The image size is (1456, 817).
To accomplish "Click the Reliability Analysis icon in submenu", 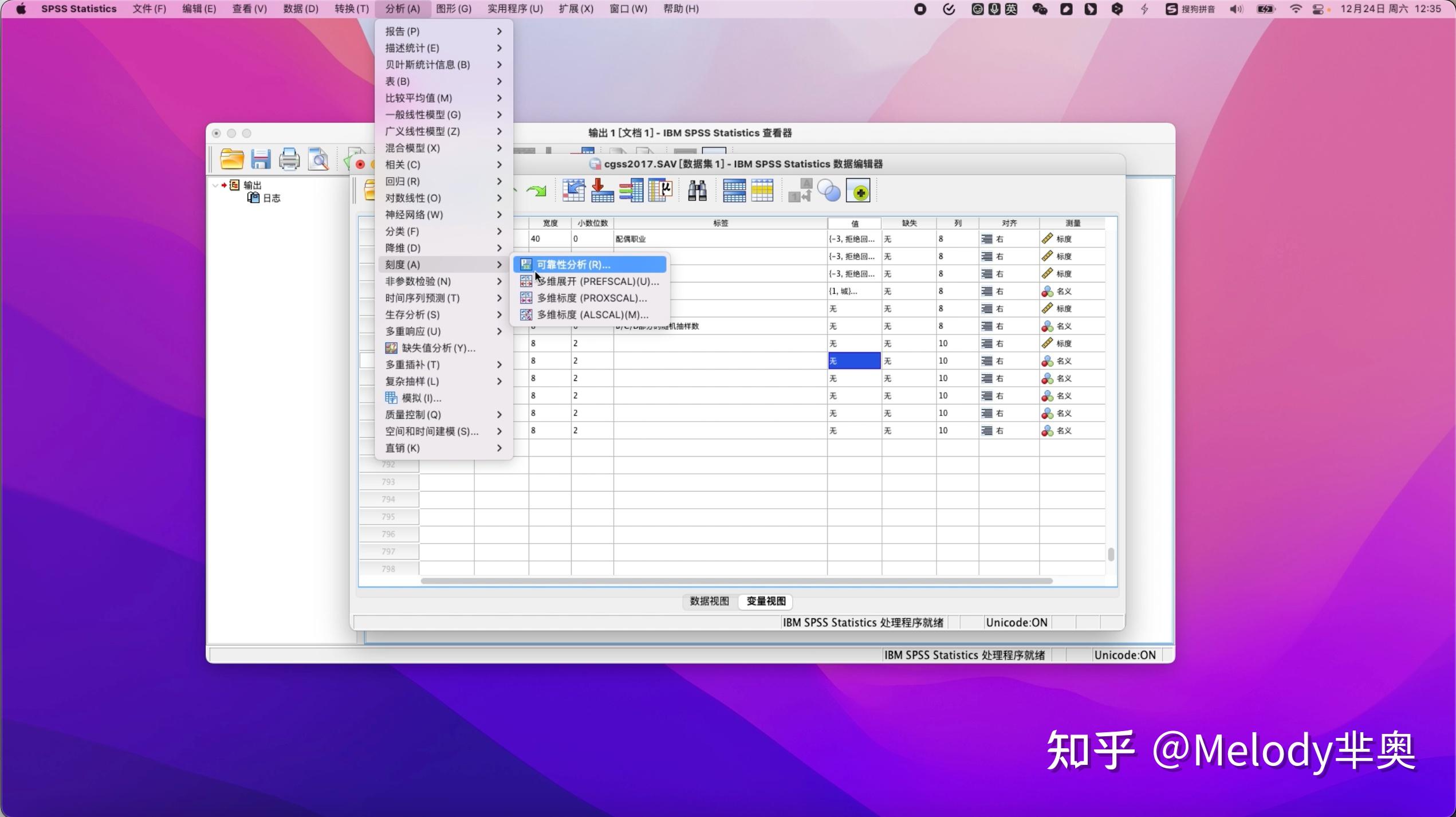I will point(526,265).
